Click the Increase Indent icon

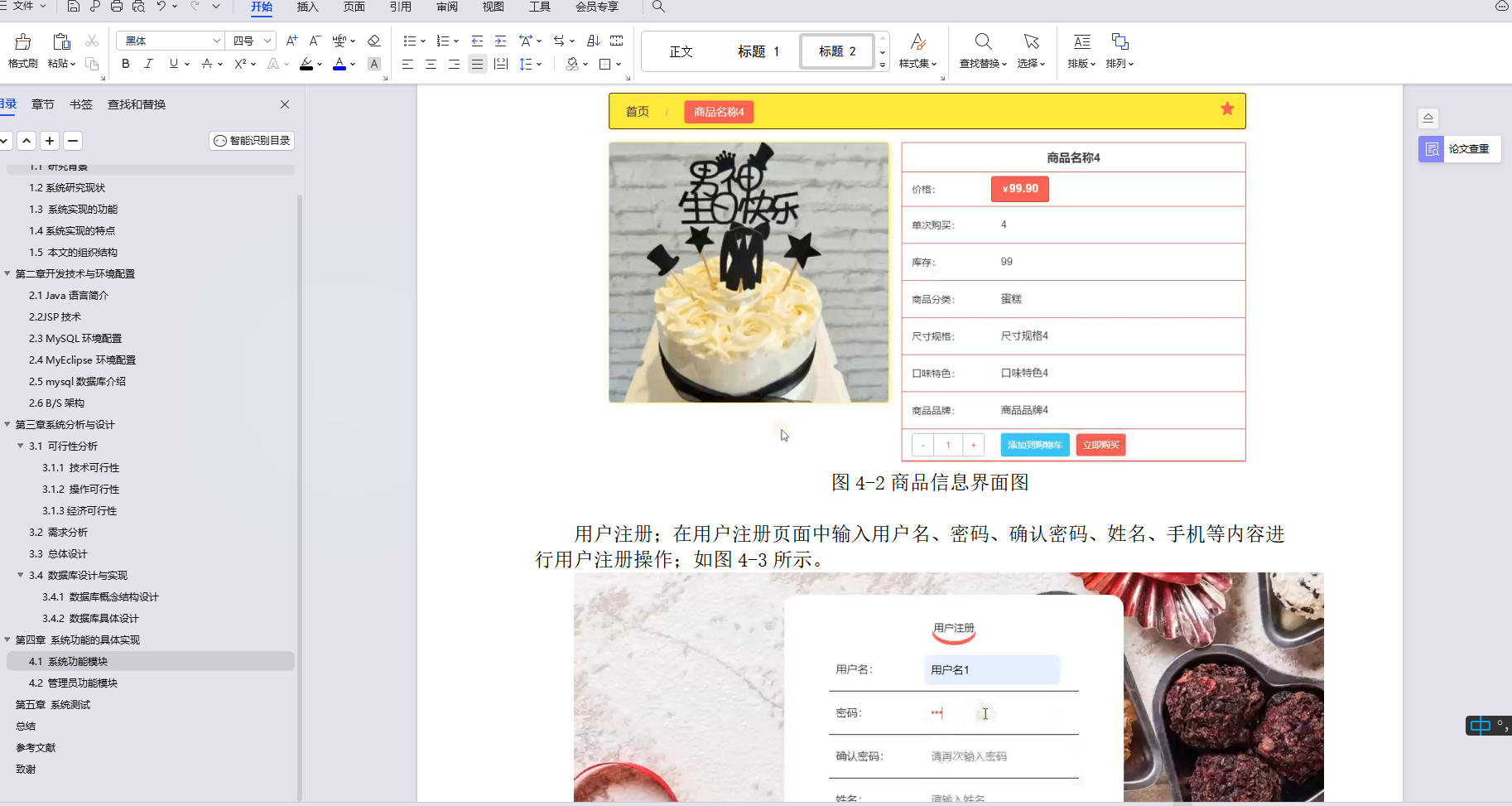[500, 41]
